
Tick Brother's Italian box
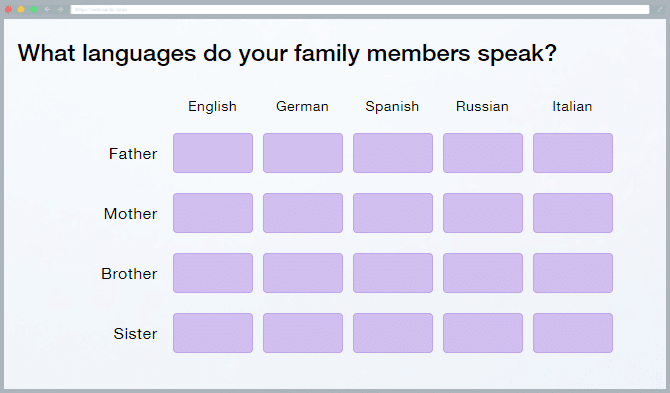573,273
